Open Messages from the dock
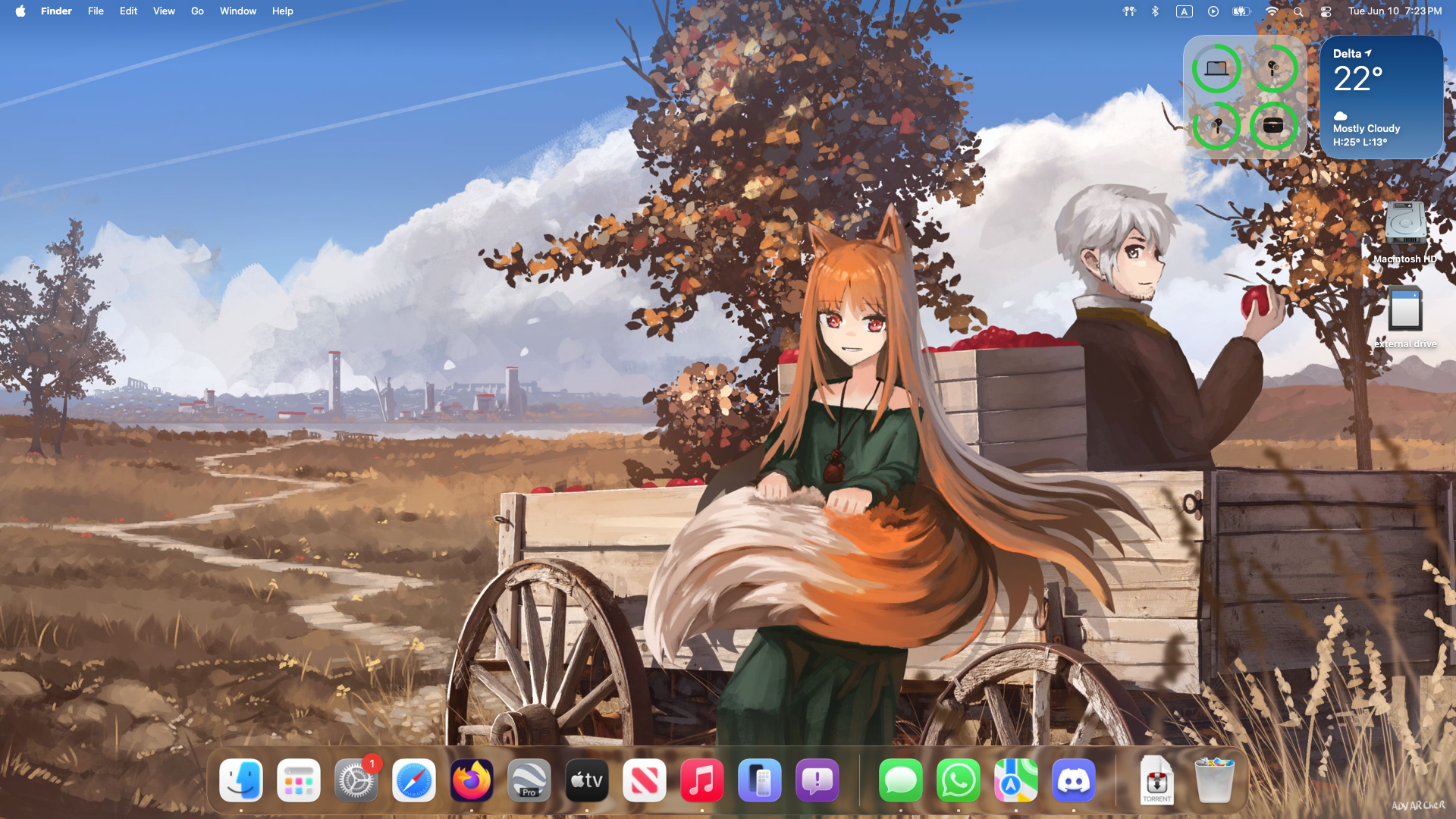Screen dimensions: 1456x819 click(901, 780)
